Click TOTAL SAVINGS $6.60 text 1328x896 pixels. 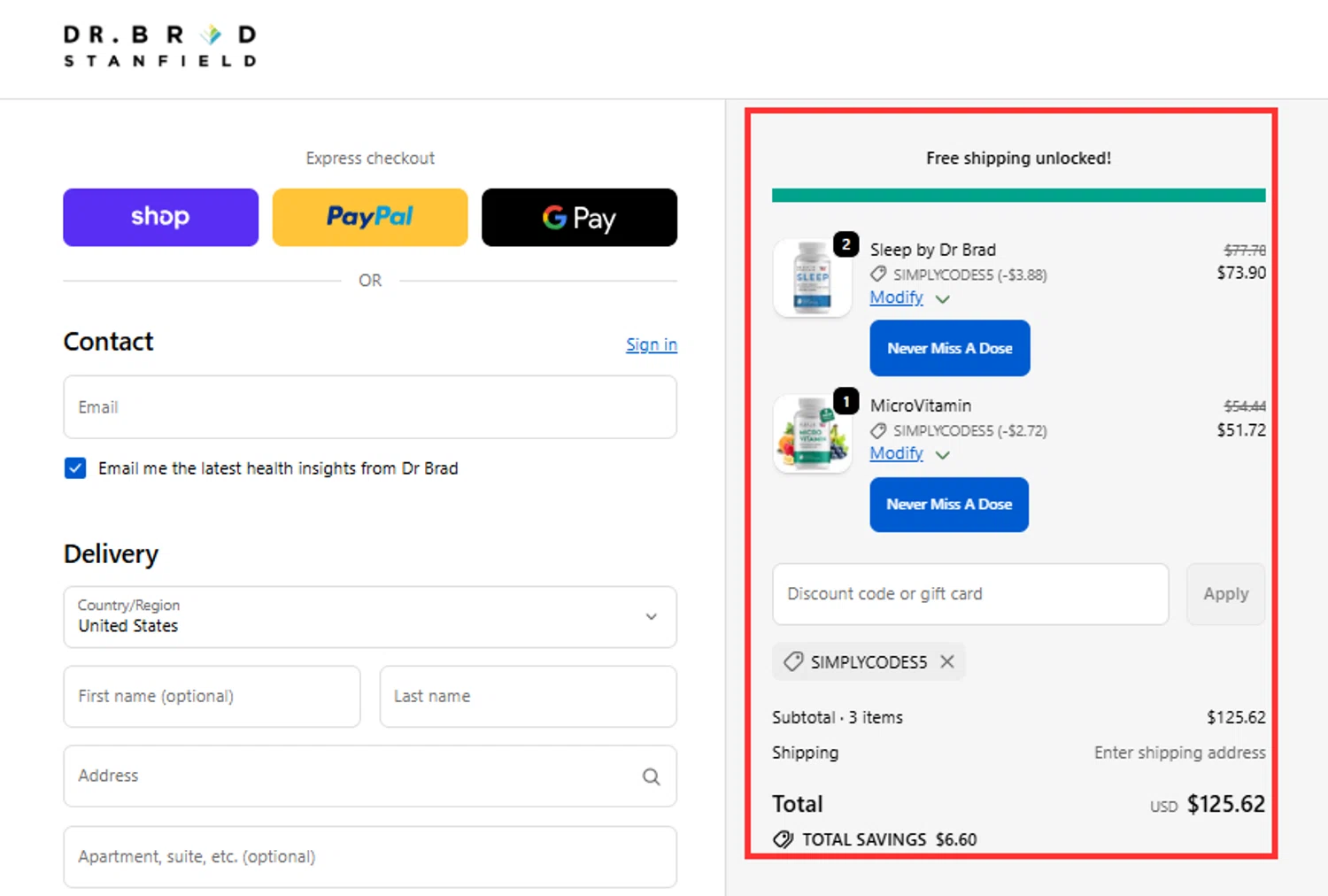coord(890,839)
